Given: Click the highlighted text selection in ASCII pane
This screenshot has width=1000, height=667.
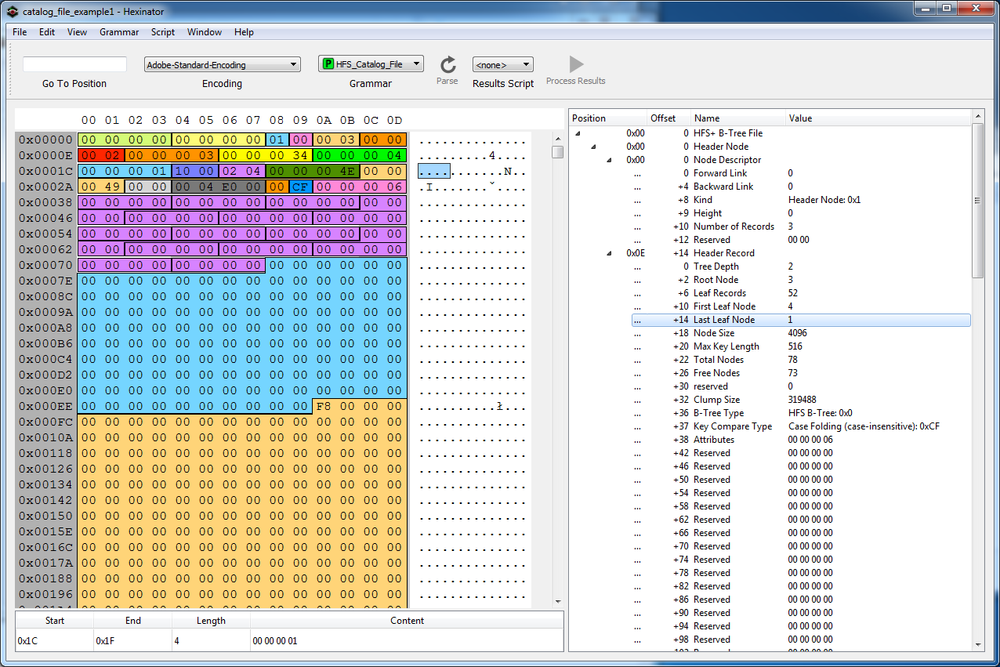Looking at the screenshot, I should click(434, 171).
